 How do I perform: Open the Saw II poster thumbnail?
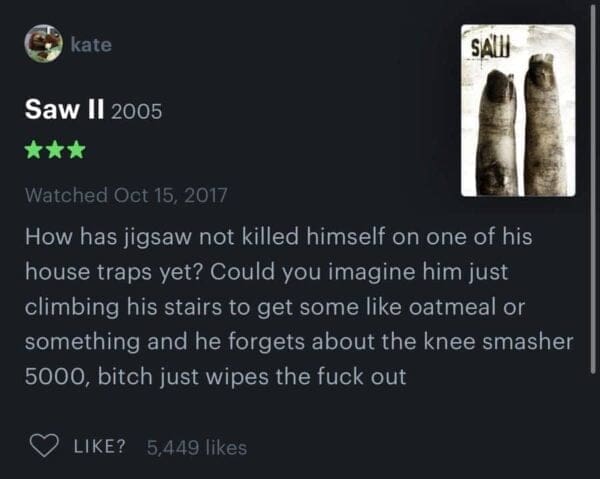coord(518,111)
